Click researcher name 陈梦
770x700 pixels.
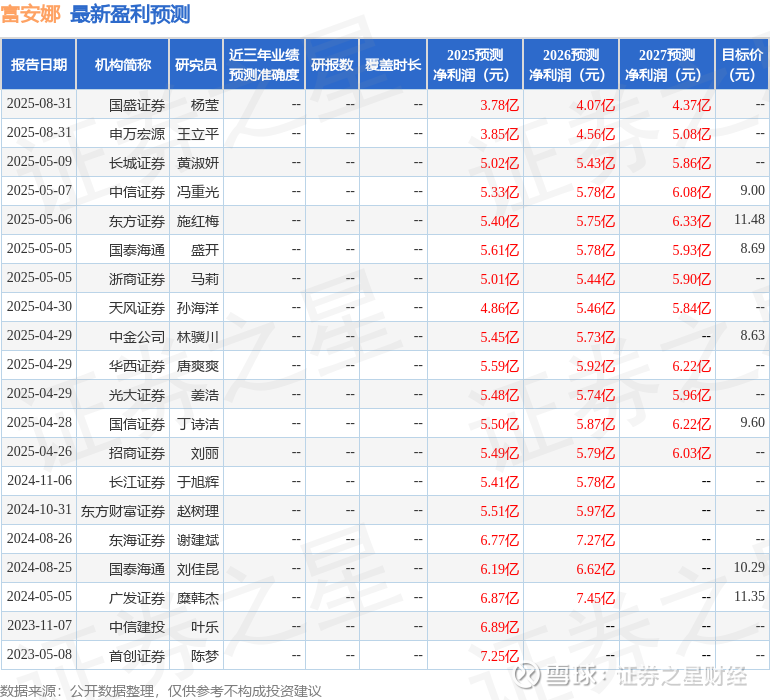click(x=205, y=656)
